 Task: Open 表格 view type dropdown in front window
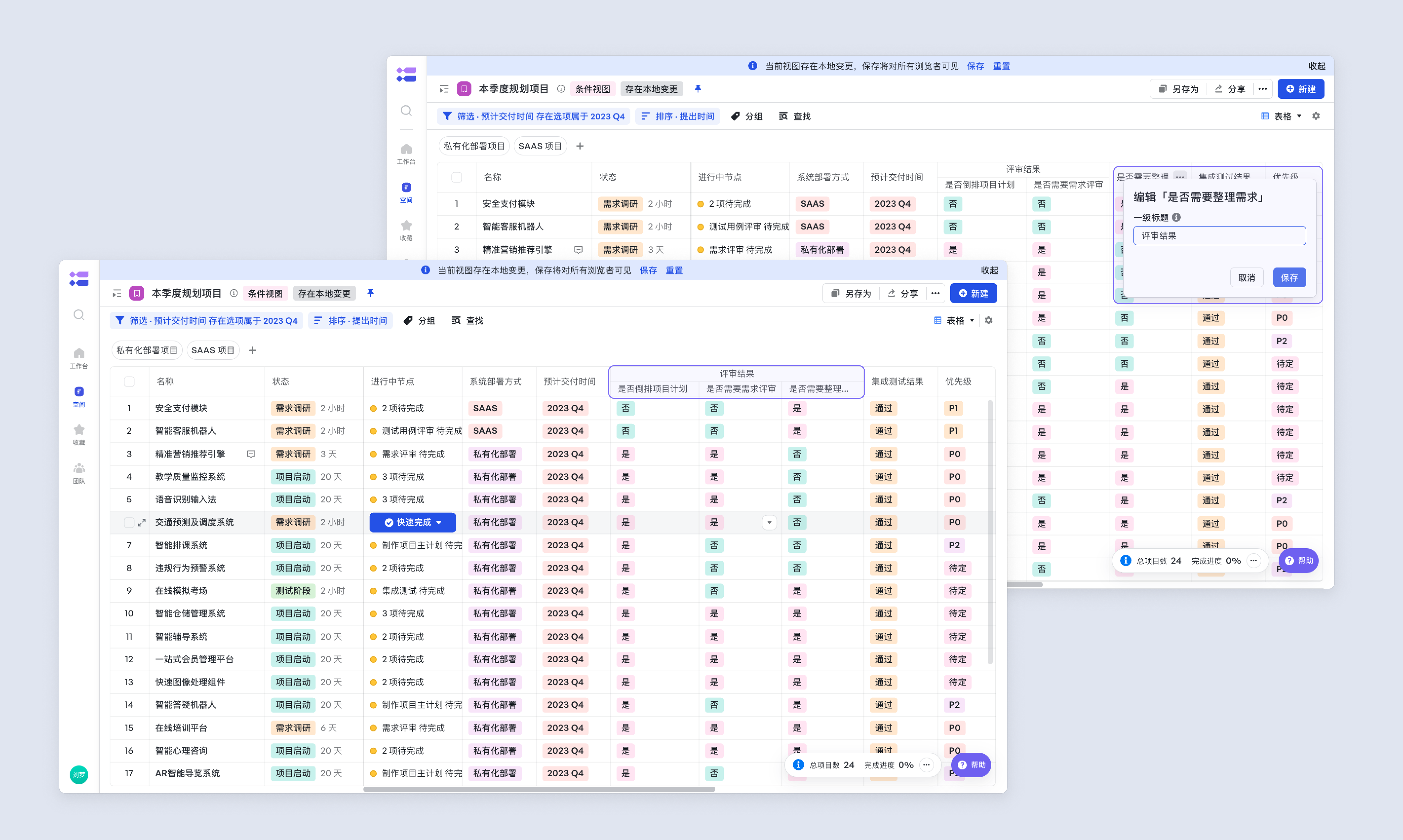(954, 320)
